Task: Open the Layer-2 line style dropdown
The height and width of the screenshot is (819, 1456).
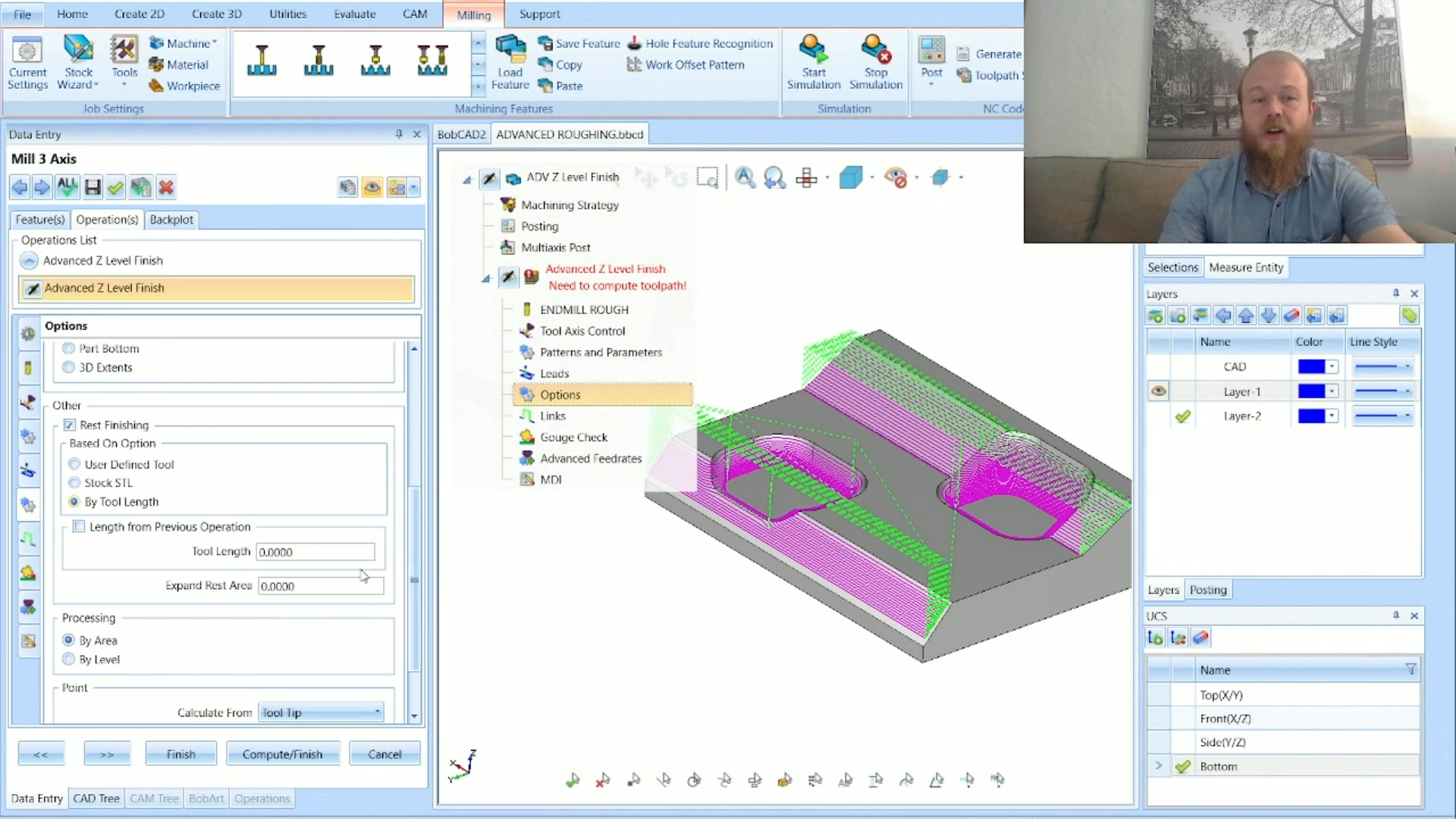Action: (x=1382, y=416)
